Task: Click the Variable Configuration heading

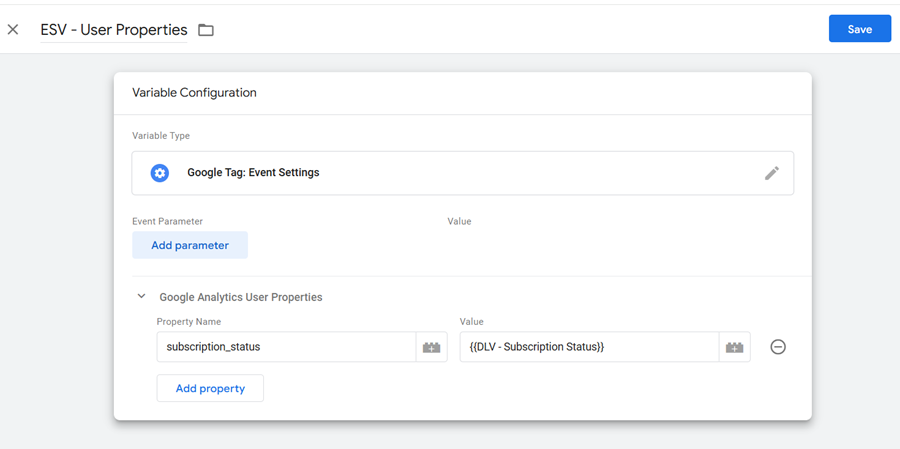Action: tap(194, 93)
